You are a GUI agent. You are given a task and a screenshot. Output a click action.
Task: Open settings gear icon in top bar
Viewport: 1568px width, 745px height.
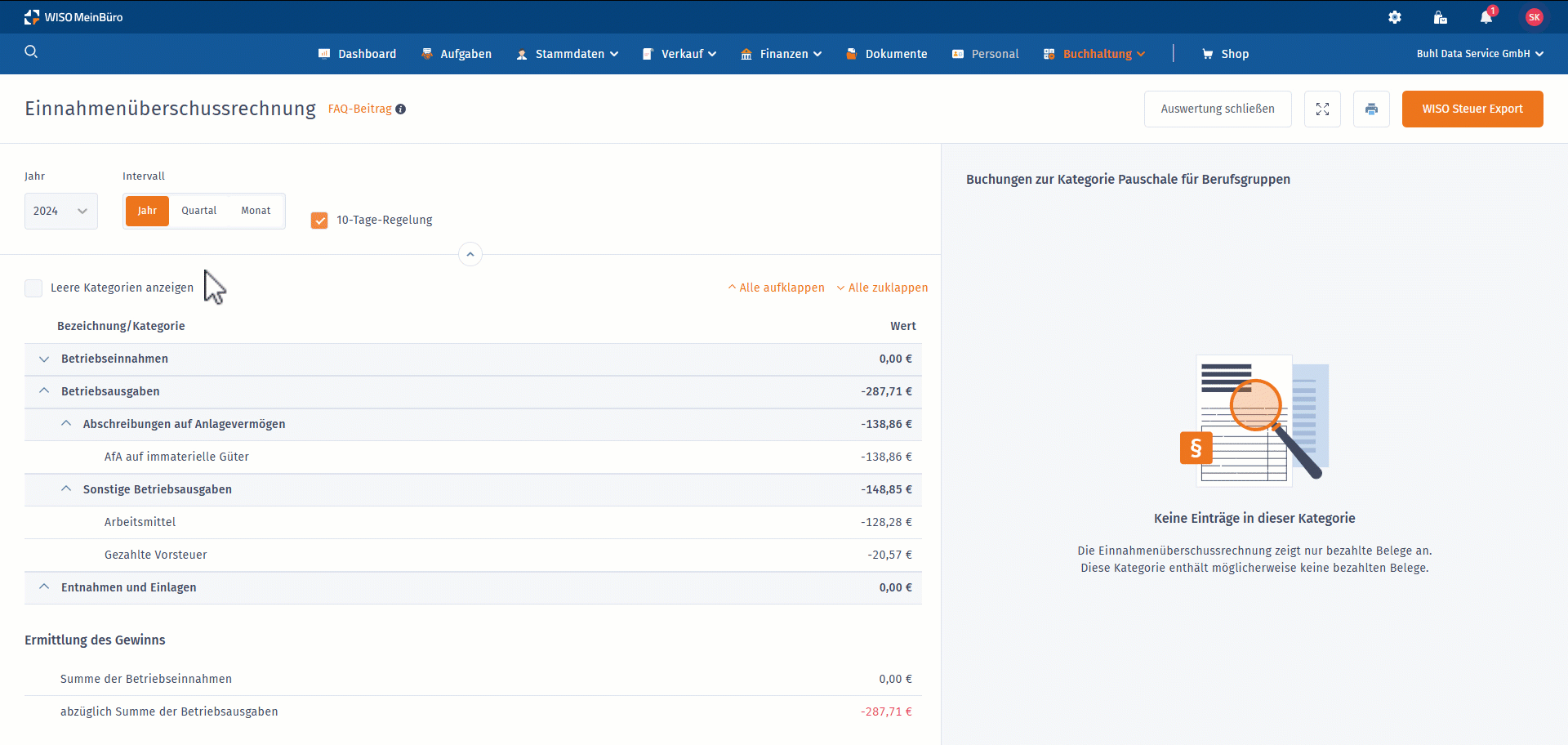[1395, 17]
